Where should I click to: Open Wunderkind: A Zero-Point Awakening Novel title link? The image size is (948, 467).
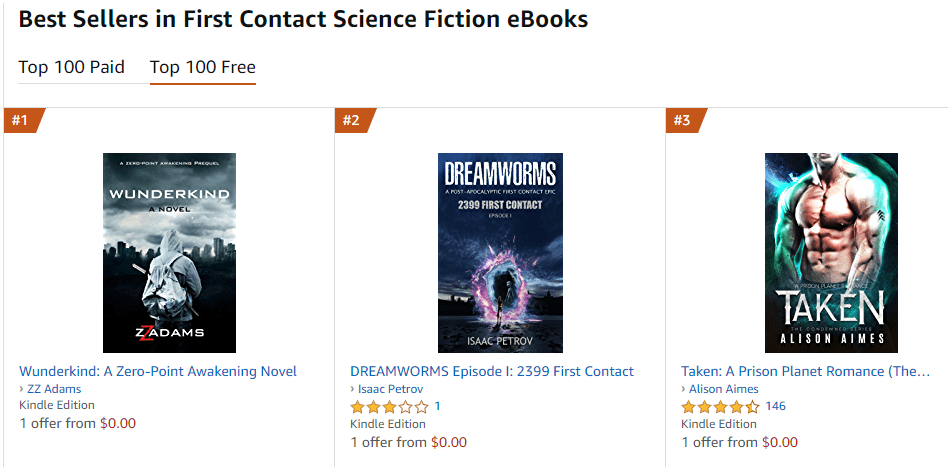click(158, 371)
